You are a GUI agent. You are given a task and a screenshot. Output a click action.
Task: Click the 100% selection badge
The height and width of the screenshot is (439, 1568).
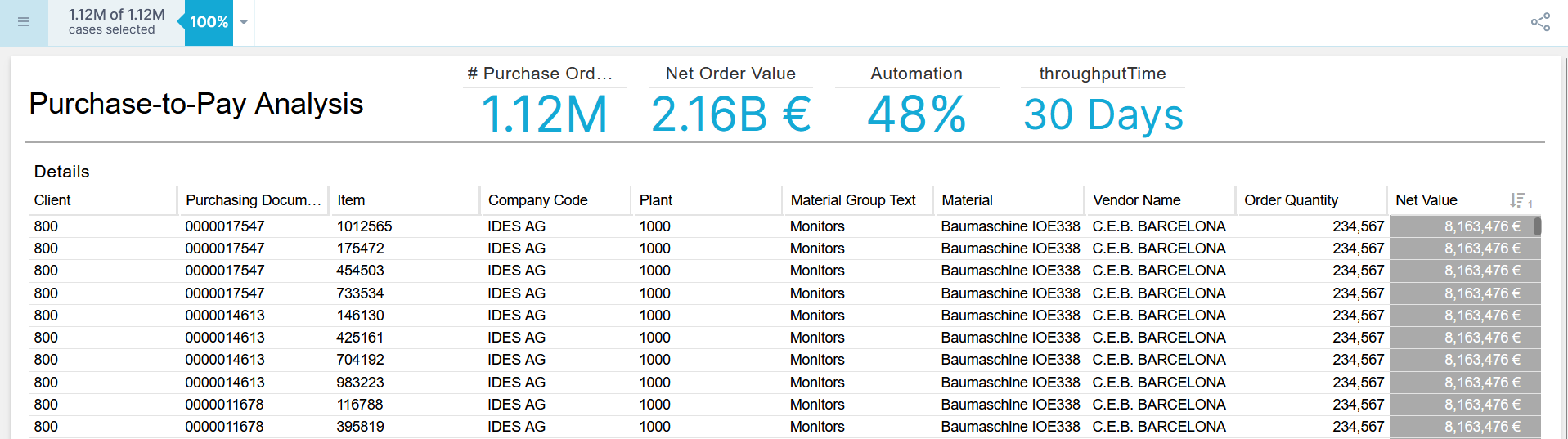coord(209,22)
